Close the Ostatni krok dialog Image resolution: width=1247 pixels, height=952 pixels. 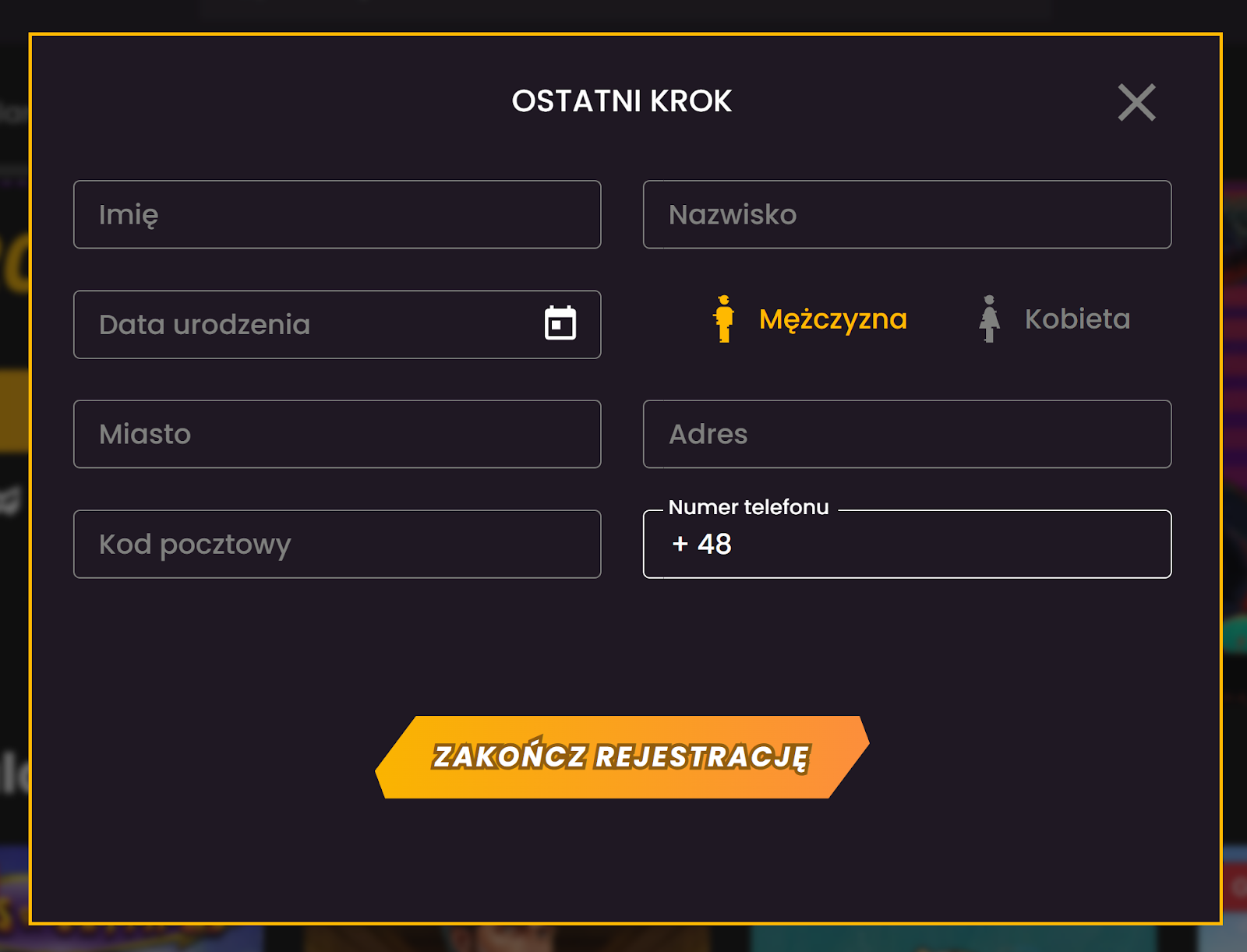[1136, 103]
